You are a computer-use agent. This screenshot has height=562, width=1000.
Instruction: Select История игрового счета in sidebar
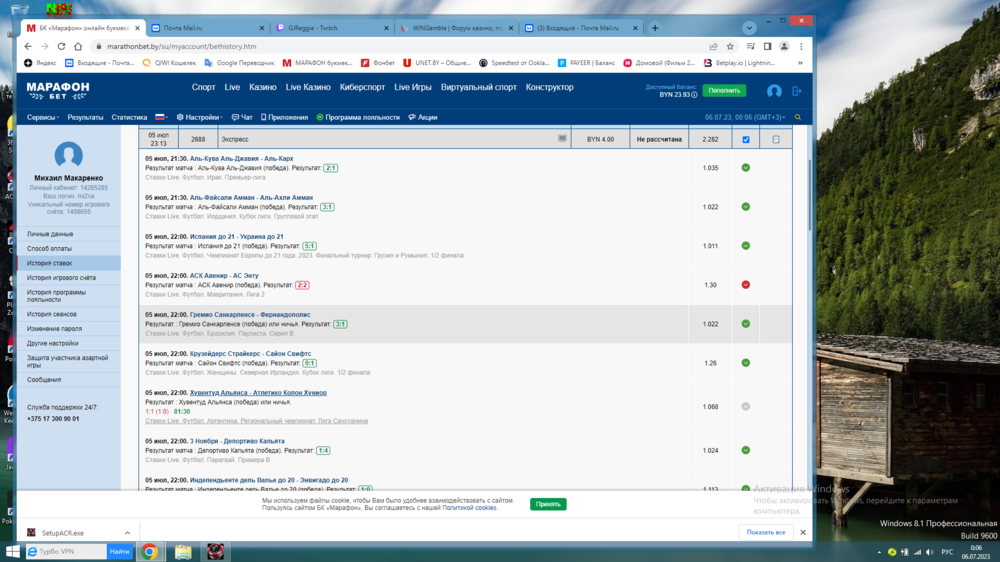[x=61, y=277]
